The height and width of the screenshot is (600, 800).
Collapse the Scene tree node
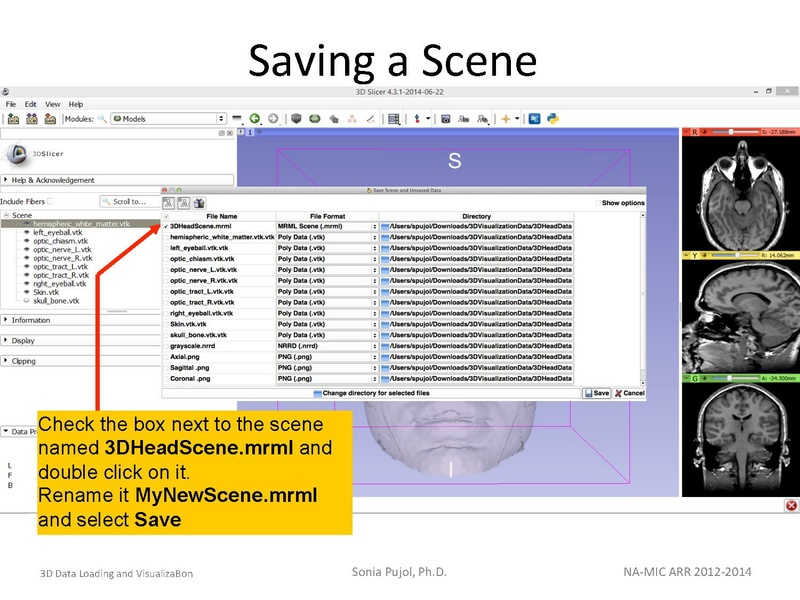point(6,215)
